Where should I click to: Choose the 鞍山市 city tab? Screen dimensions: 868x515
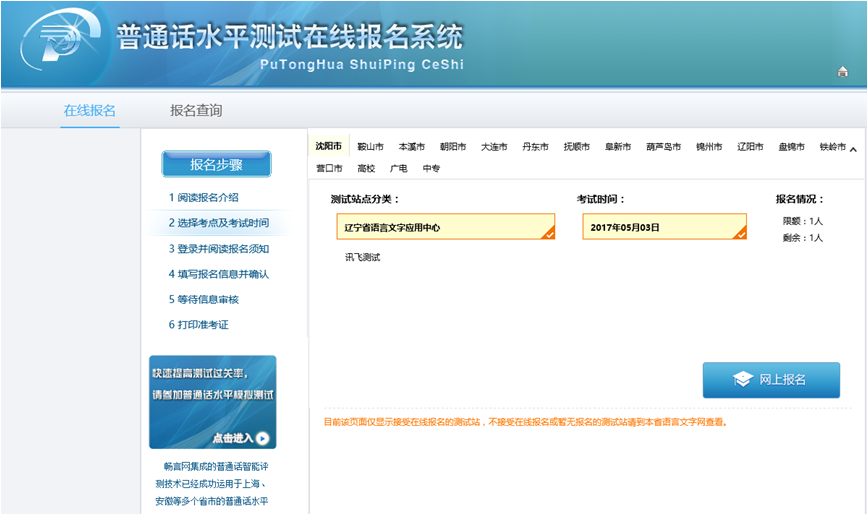pos(370,147)
